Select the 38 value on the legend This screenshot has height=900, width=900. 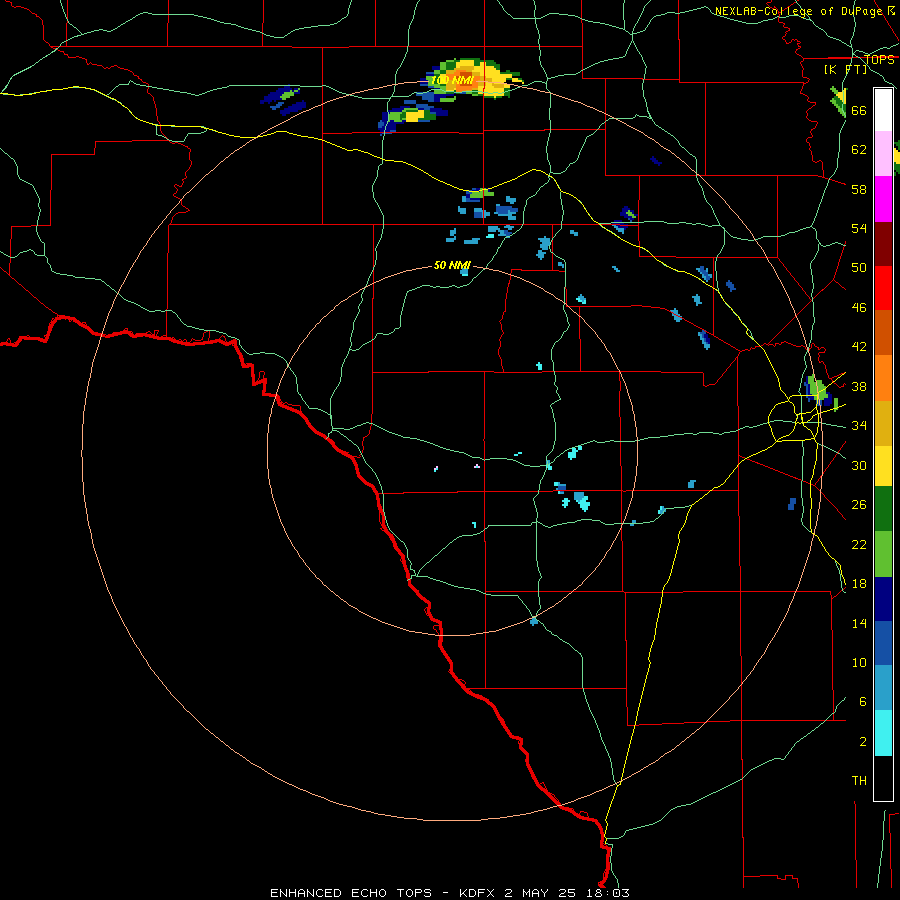pos(859,386)
